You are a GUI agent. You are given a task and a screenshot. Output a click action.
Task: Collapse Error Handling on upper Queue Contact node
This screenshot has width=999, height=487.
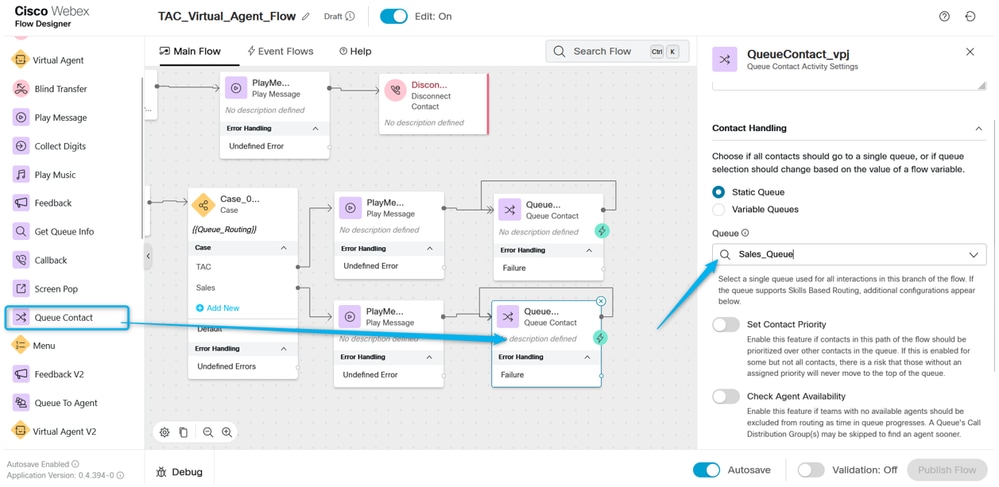tap(589, 251)
